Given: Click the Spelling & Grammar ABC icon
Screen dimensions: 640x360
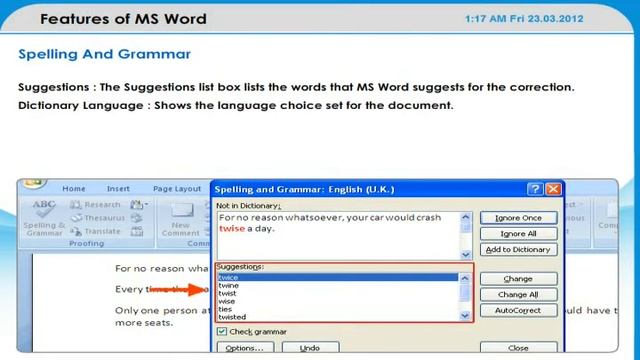Looking at the screenshot, I should pyautogui.click(x=44, y=209).
